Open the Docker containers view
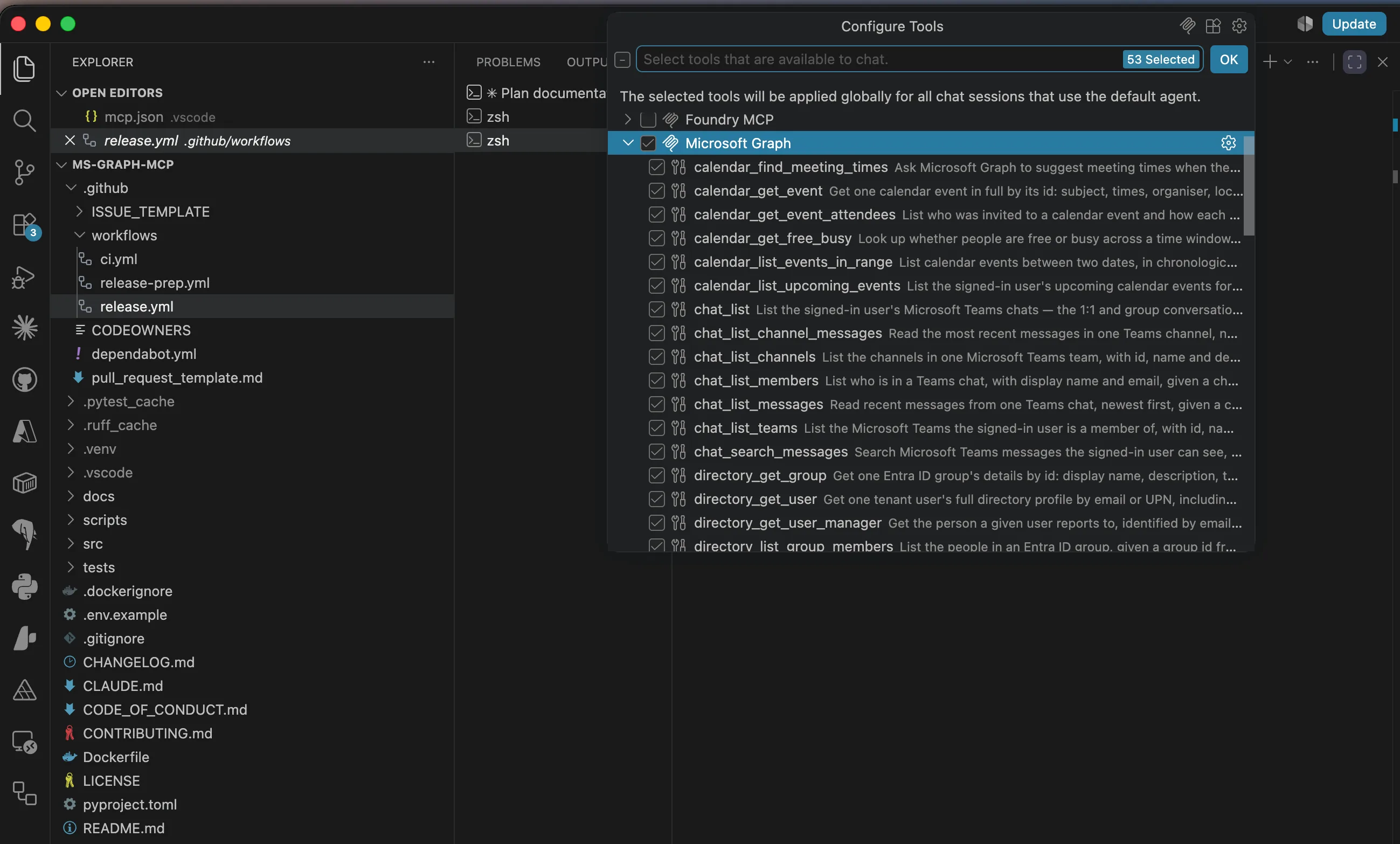This screenshot has width=1400, height=844. point(24,483)
